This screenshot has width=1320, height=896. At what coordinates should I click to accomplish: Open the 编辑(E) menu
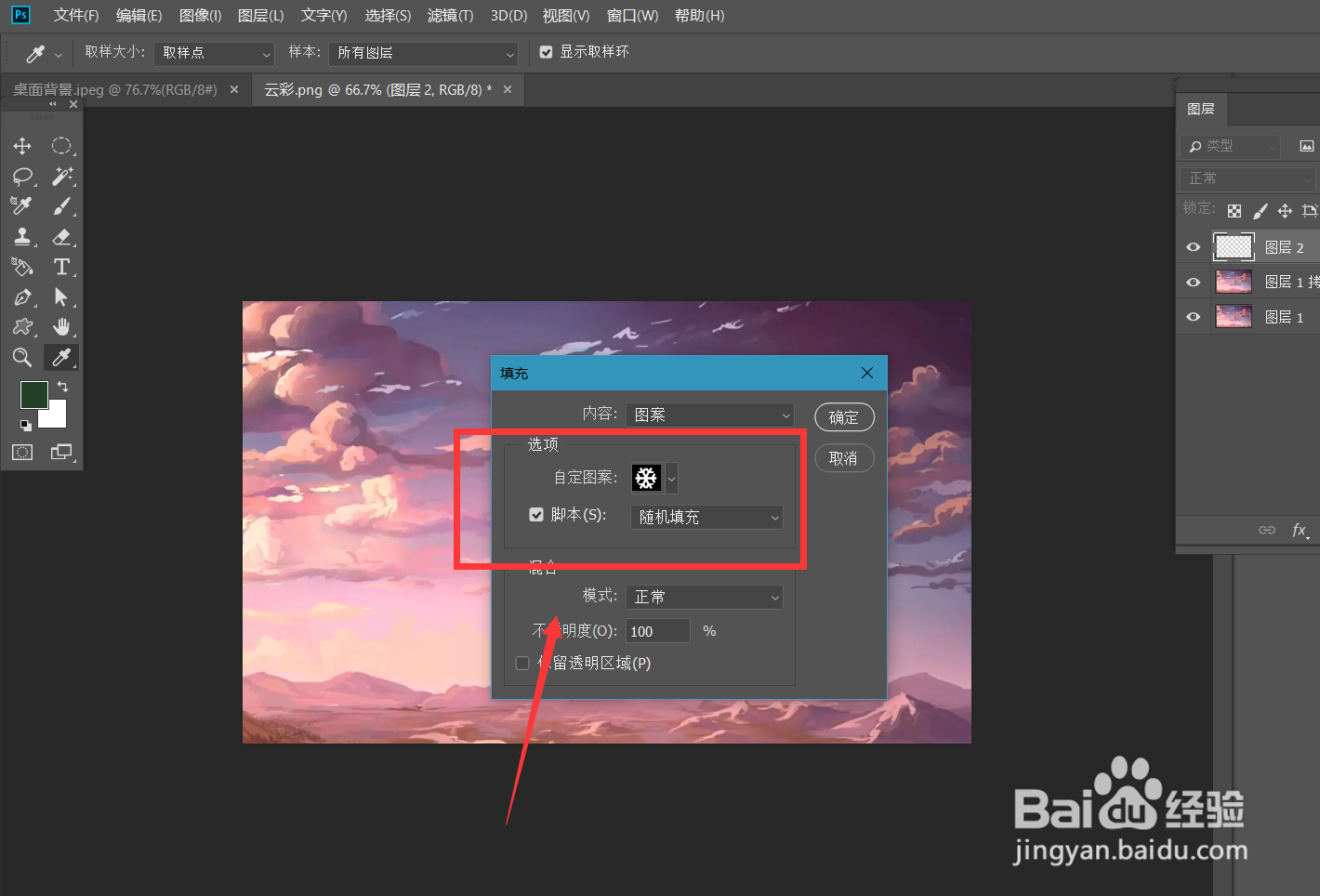pyautogui.click(x=139, y=16)
